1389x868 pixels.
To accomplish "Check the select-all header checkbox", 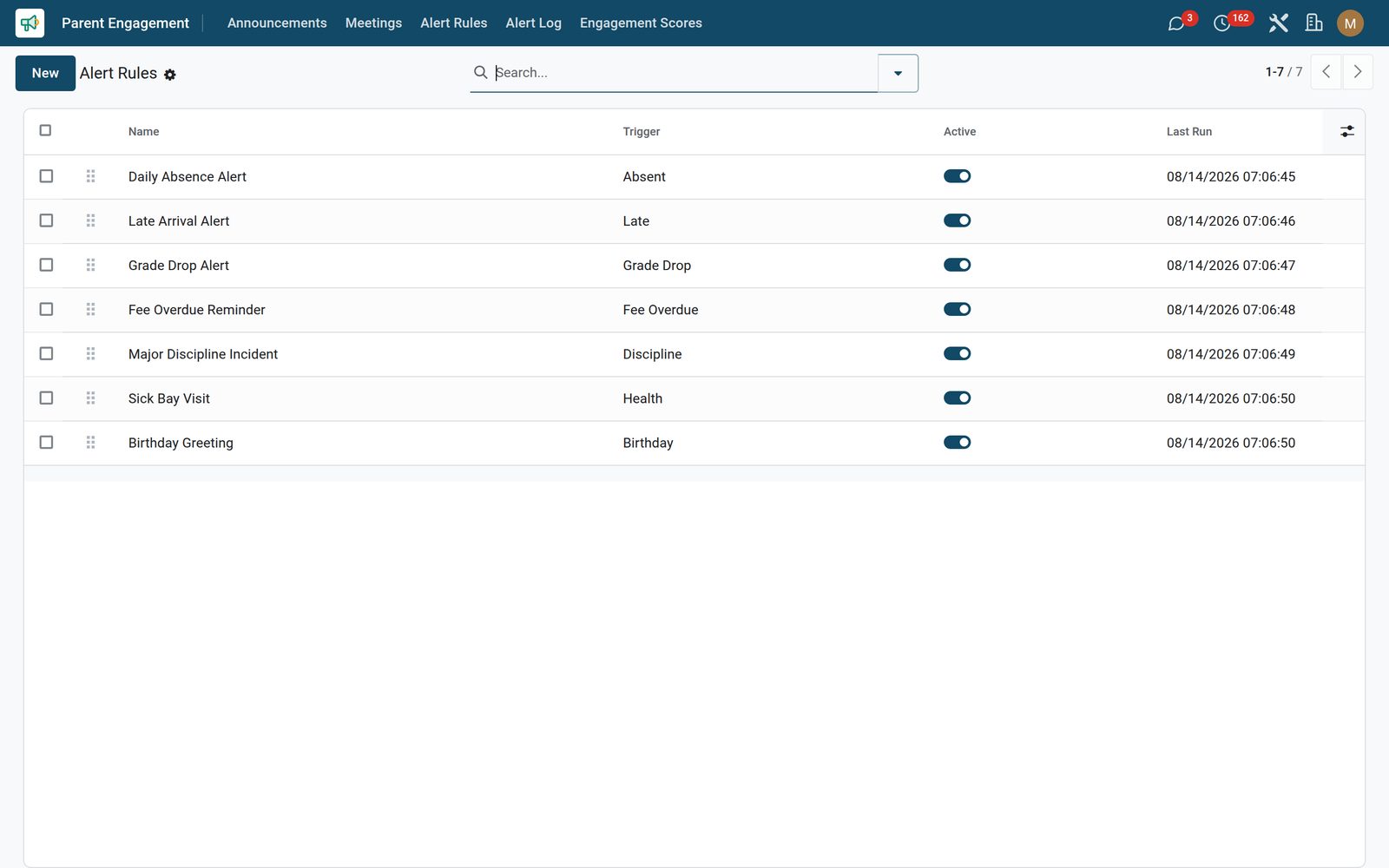I will pyautogui.click(x=45, y=130).
